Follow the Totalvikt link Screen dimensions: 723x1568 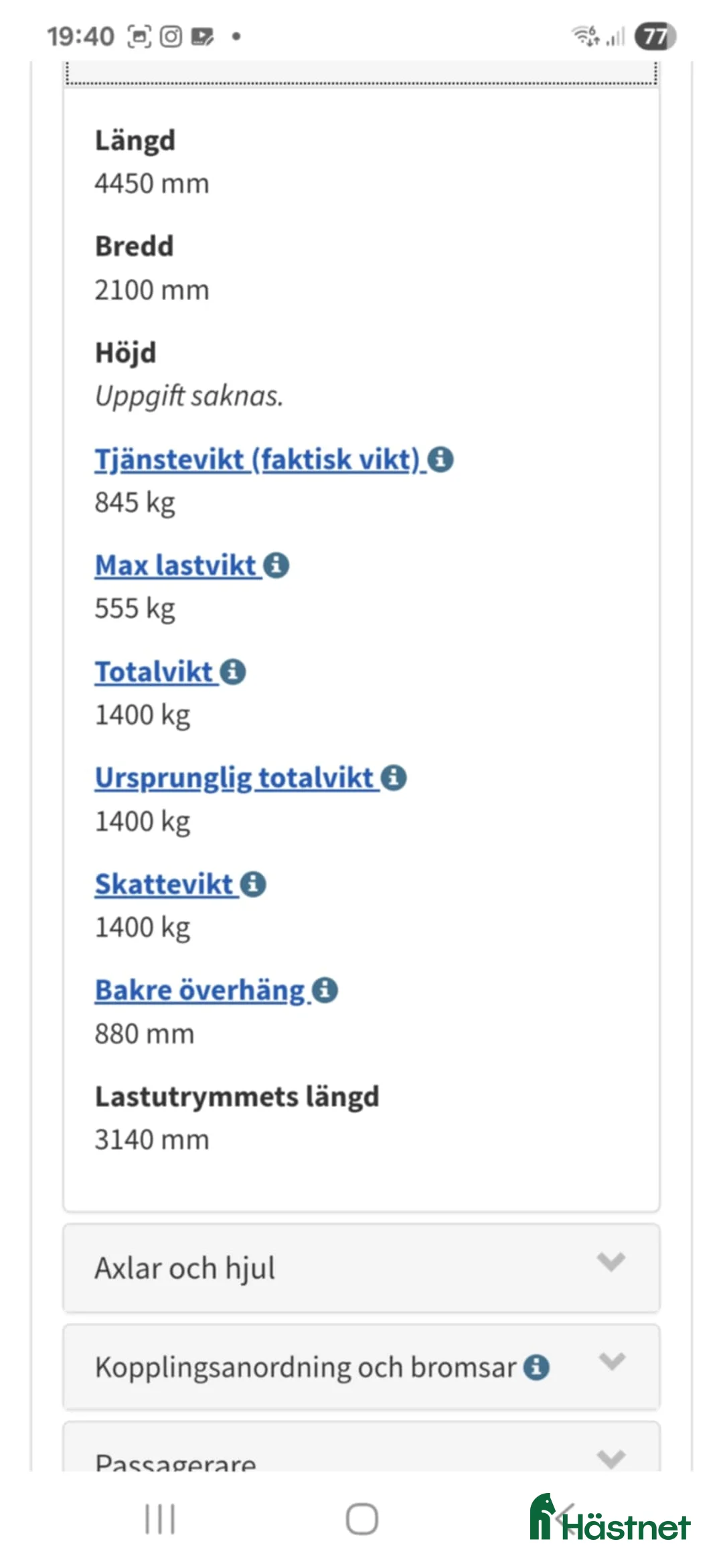click(x=154, y=672)
